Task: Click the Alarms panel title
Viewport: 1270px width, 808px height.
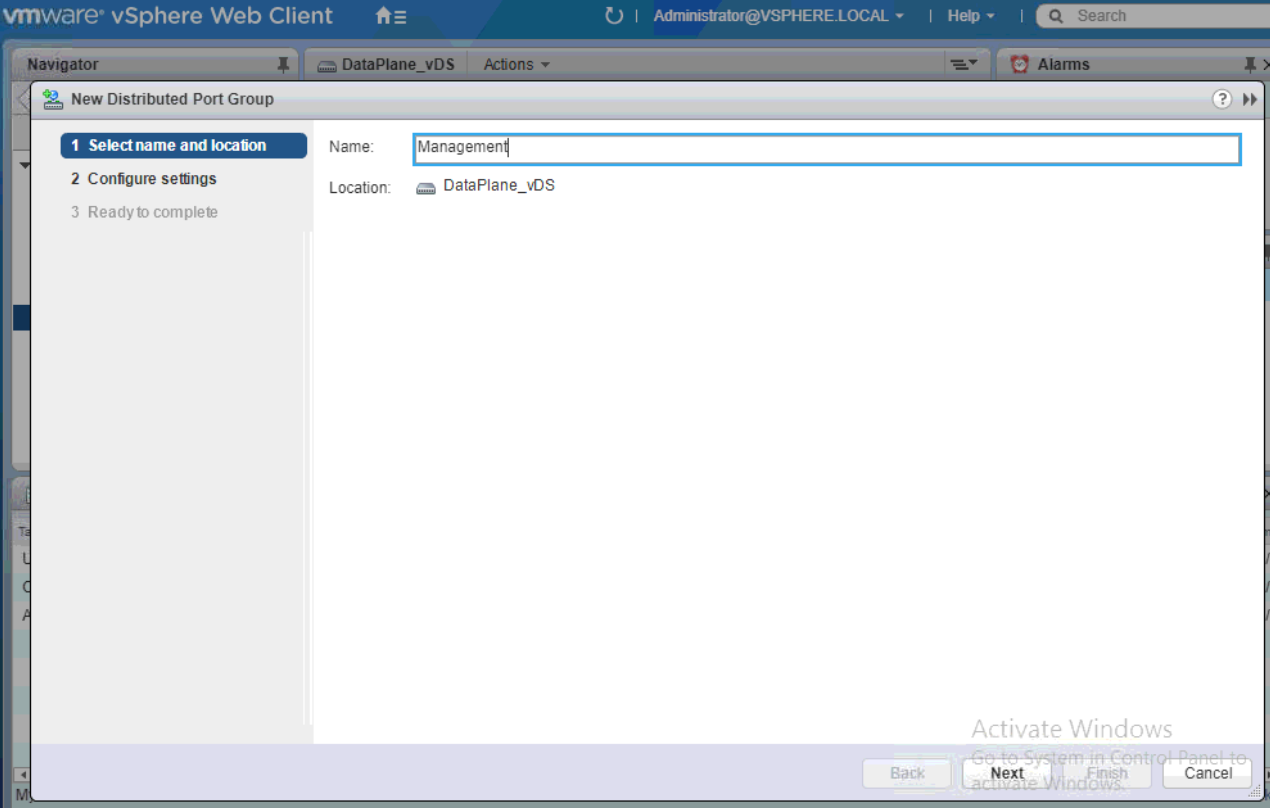Action: (1063, 64)
